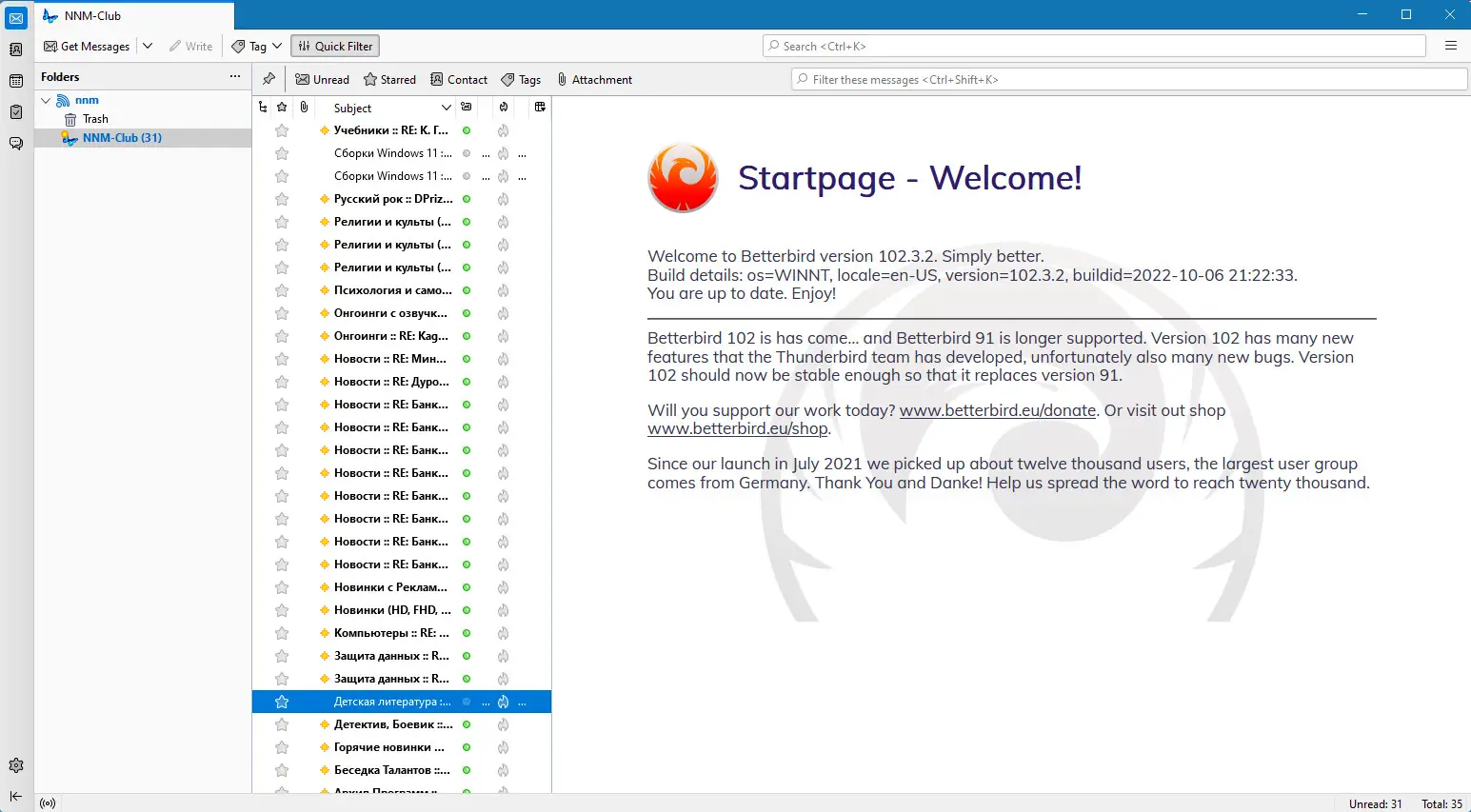Viewport: 1471px width, 812px height.
Task: Toggle read status of 'Детектив, Боевик' message
Action: coord(467,724)
